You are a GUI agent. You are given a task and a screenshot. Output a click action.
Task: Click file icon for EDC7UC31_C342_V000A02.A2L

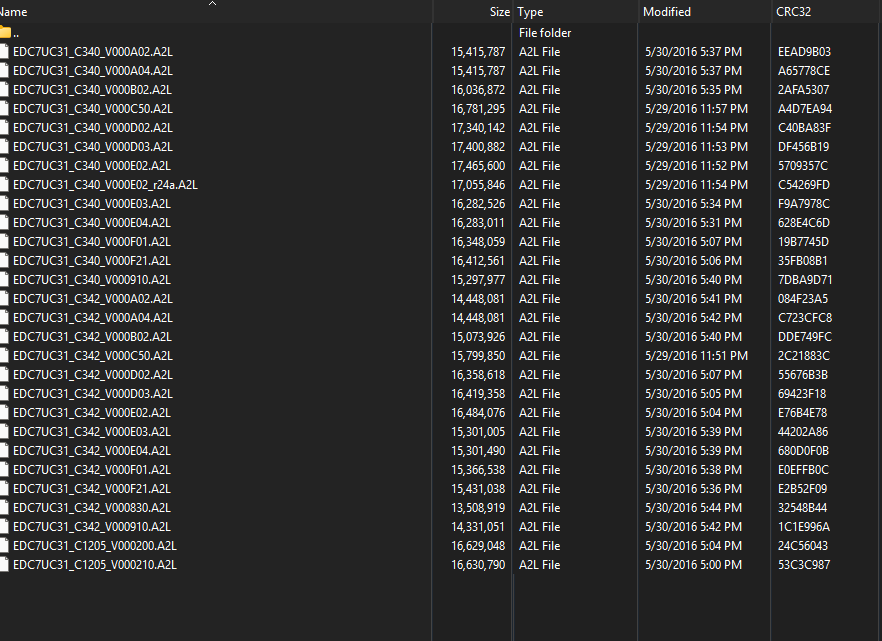[5, 299]
